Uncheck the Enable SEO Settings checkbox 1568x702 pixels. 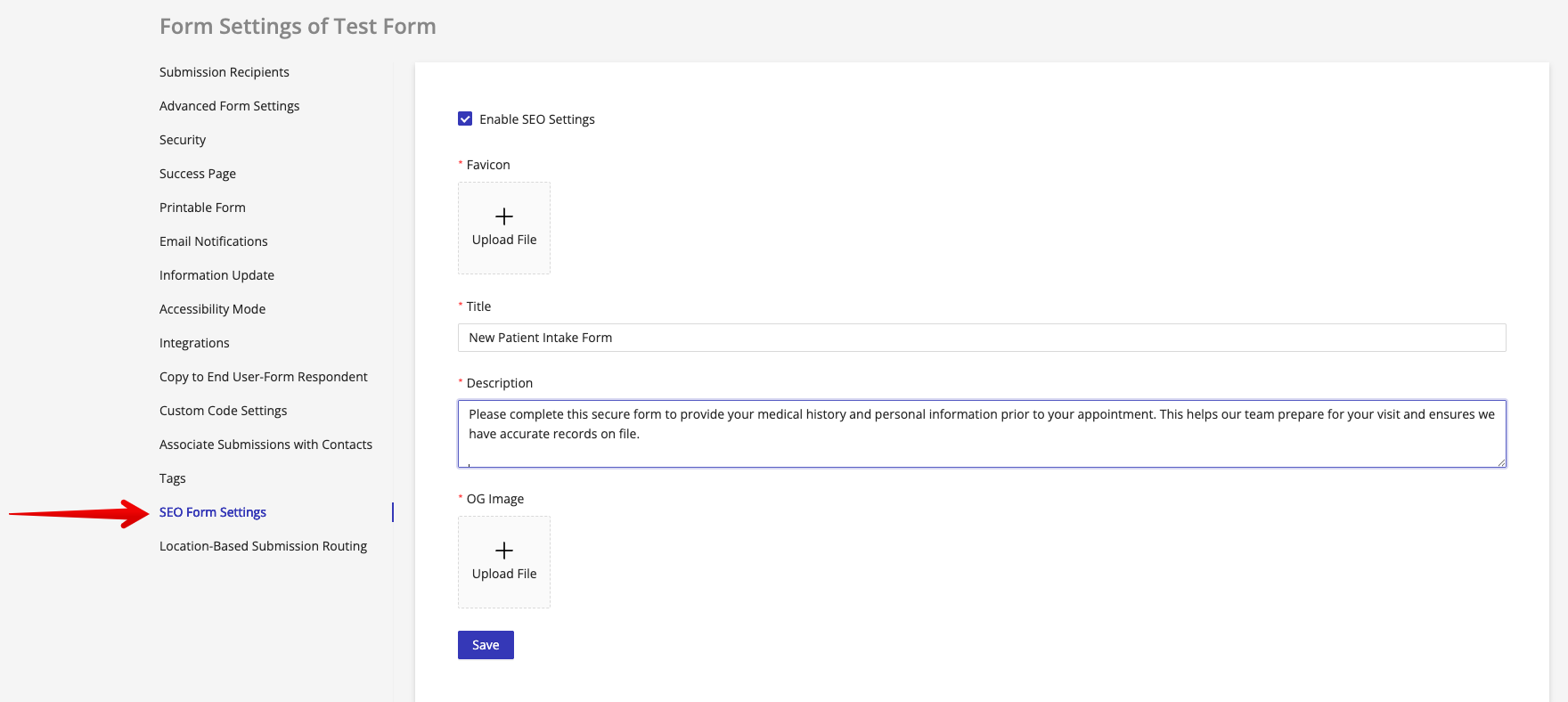pyautogui.click(x=465, y=118)
